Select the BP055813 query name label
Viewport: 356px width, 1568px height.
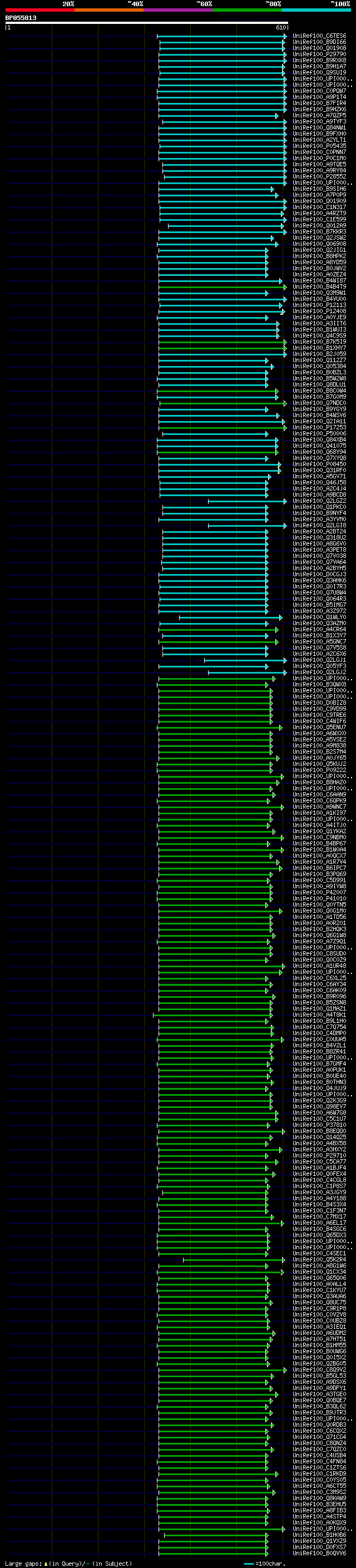tap(21, 18)
